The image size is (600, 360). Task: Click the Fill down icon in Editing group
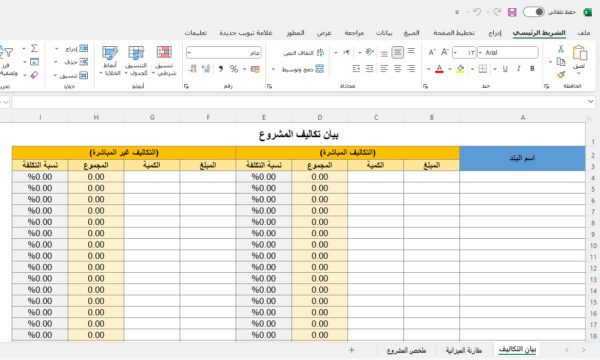pos(34,62)
